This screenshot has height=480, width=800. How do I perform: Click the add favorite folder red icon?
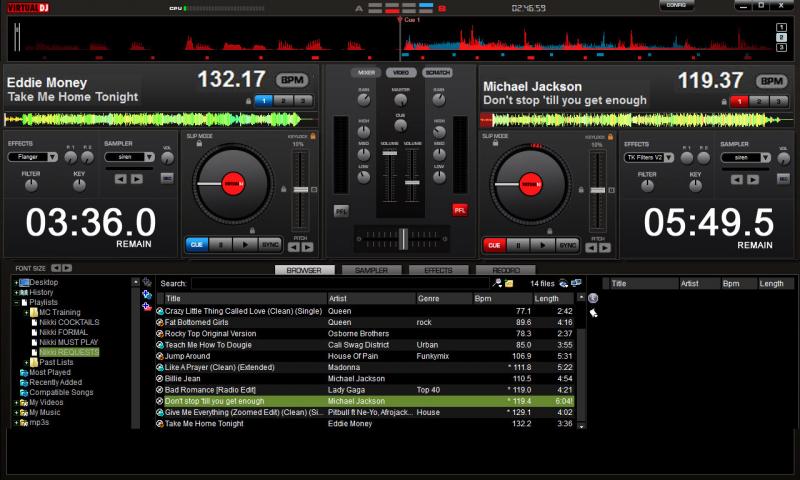tap(147, 307)
